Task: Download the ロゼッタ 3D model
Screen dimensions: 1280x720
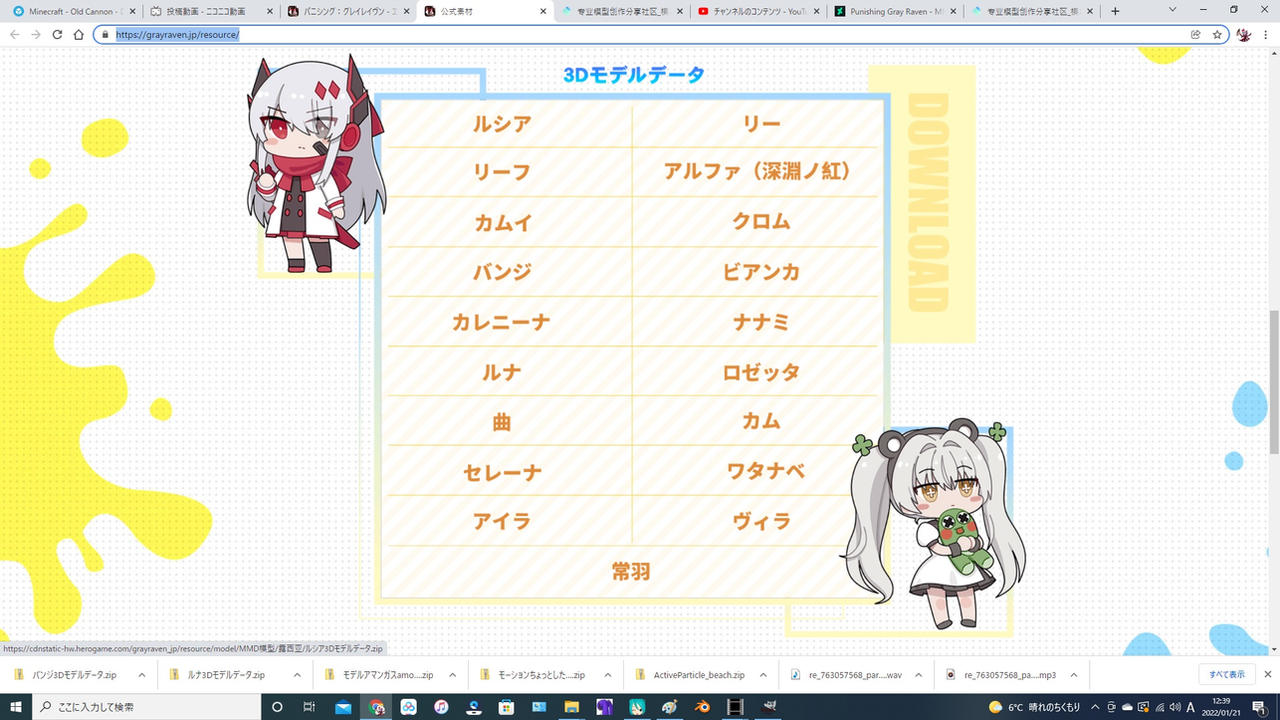Action: click(761, 372)
